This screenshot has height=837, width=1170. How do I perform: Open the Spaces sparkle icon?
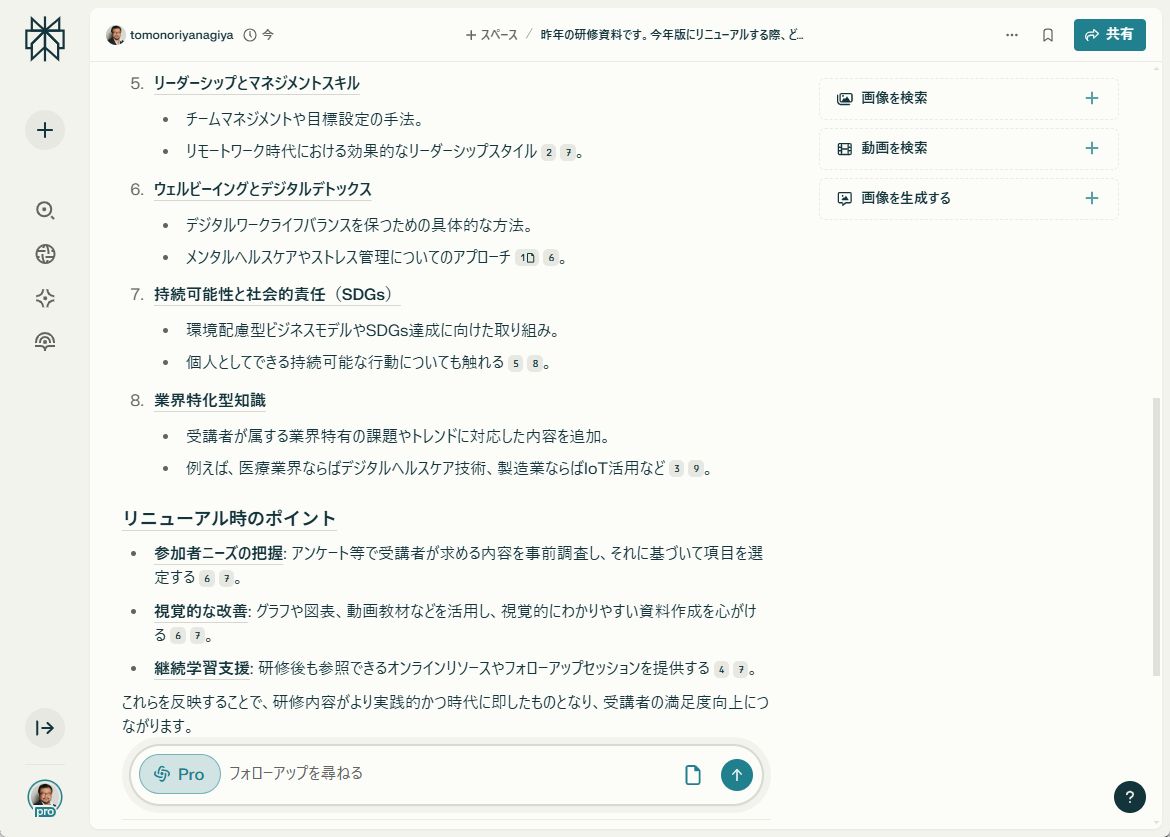coord(45,298)
